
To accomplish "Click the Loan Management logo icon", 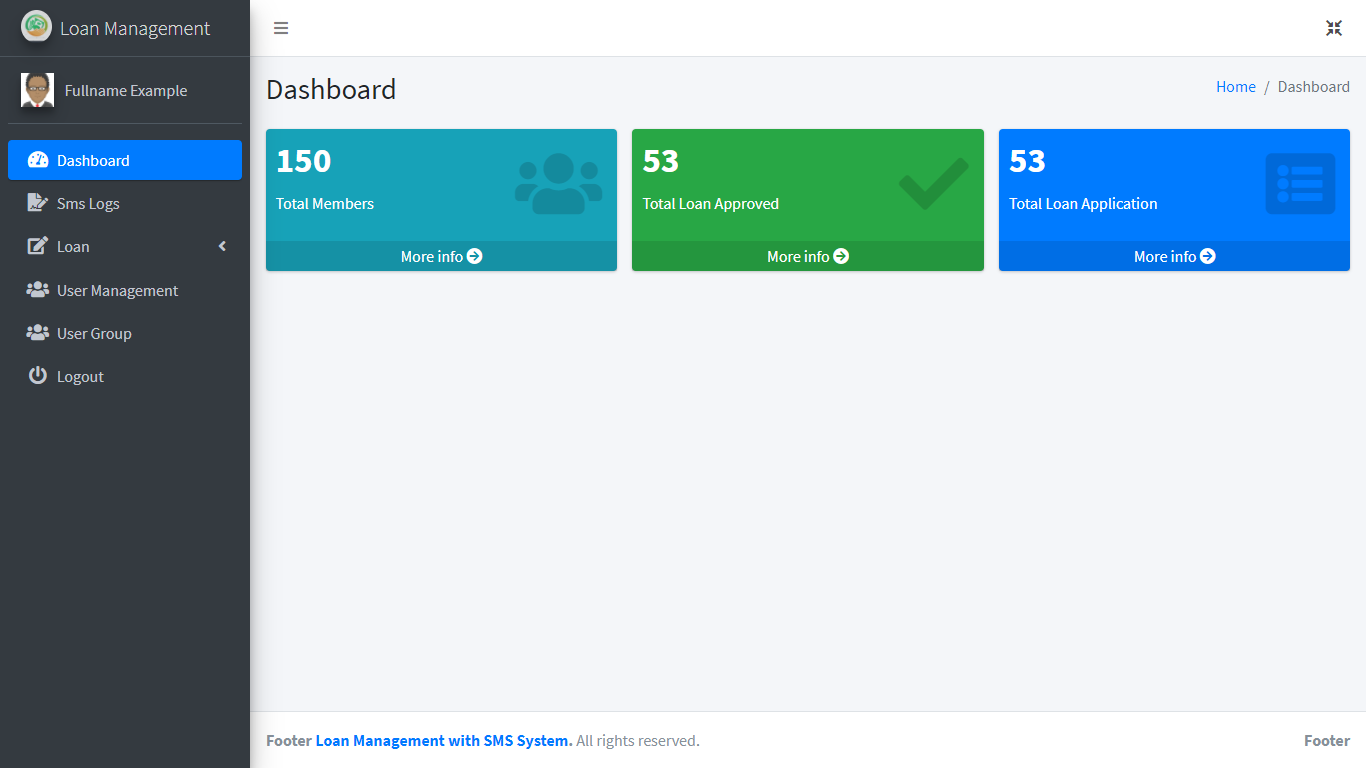I will point(36,26).
